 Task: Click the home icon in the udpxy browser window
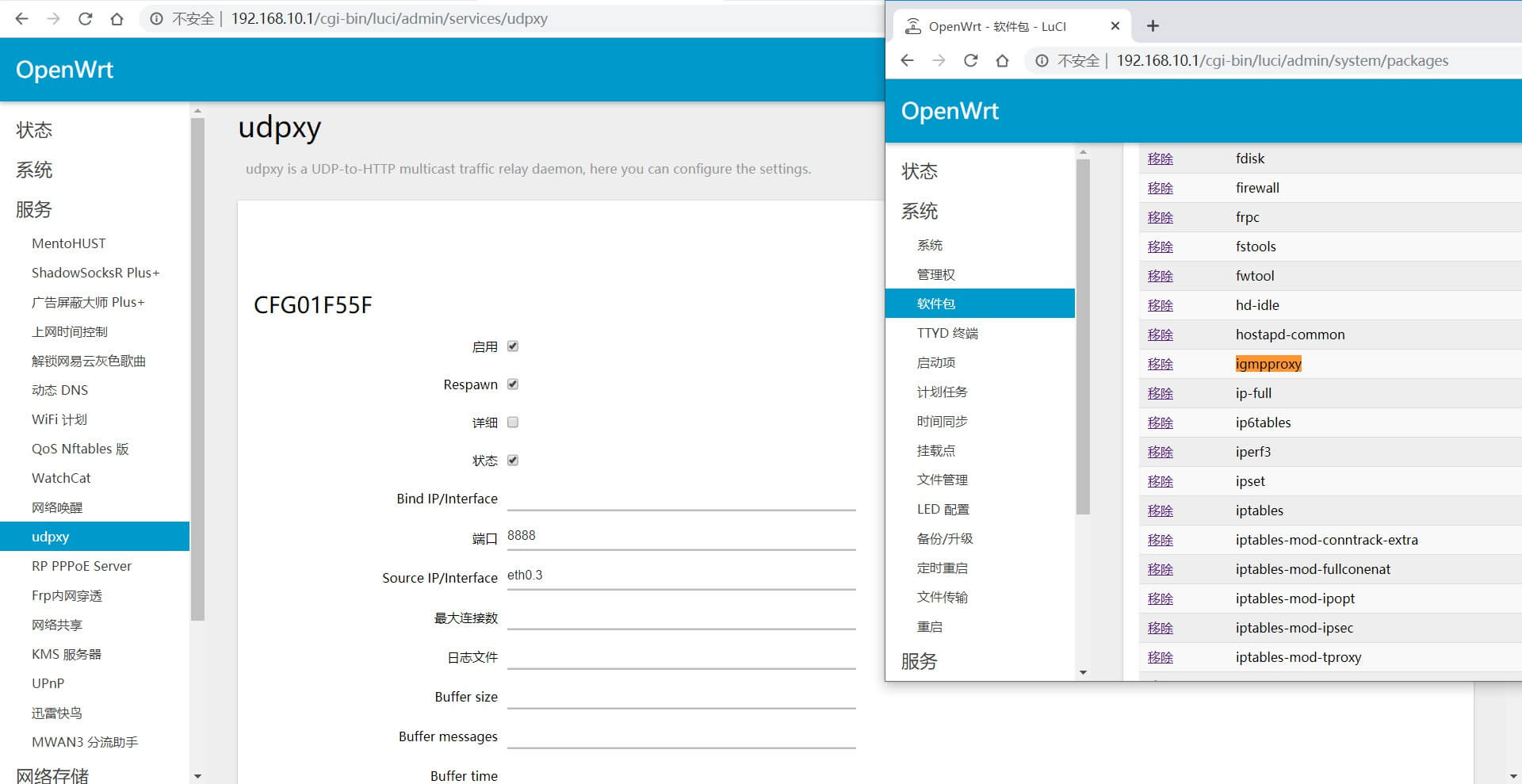[117, 19]
